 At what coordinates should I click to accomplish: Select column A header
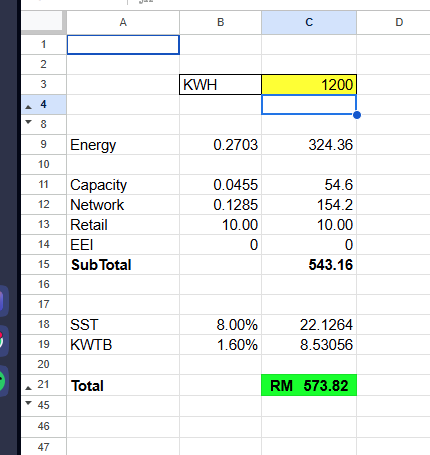point(123,22)
